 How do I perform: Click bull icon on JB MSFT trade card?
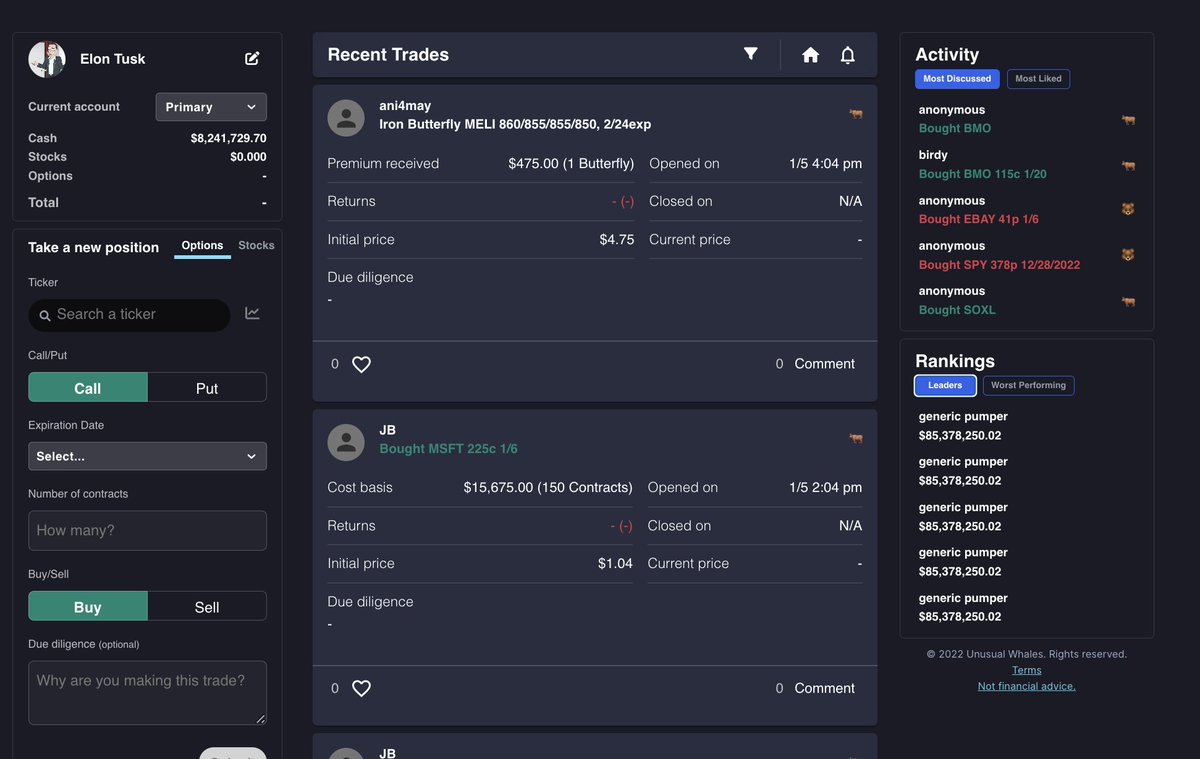coord(856,438)
